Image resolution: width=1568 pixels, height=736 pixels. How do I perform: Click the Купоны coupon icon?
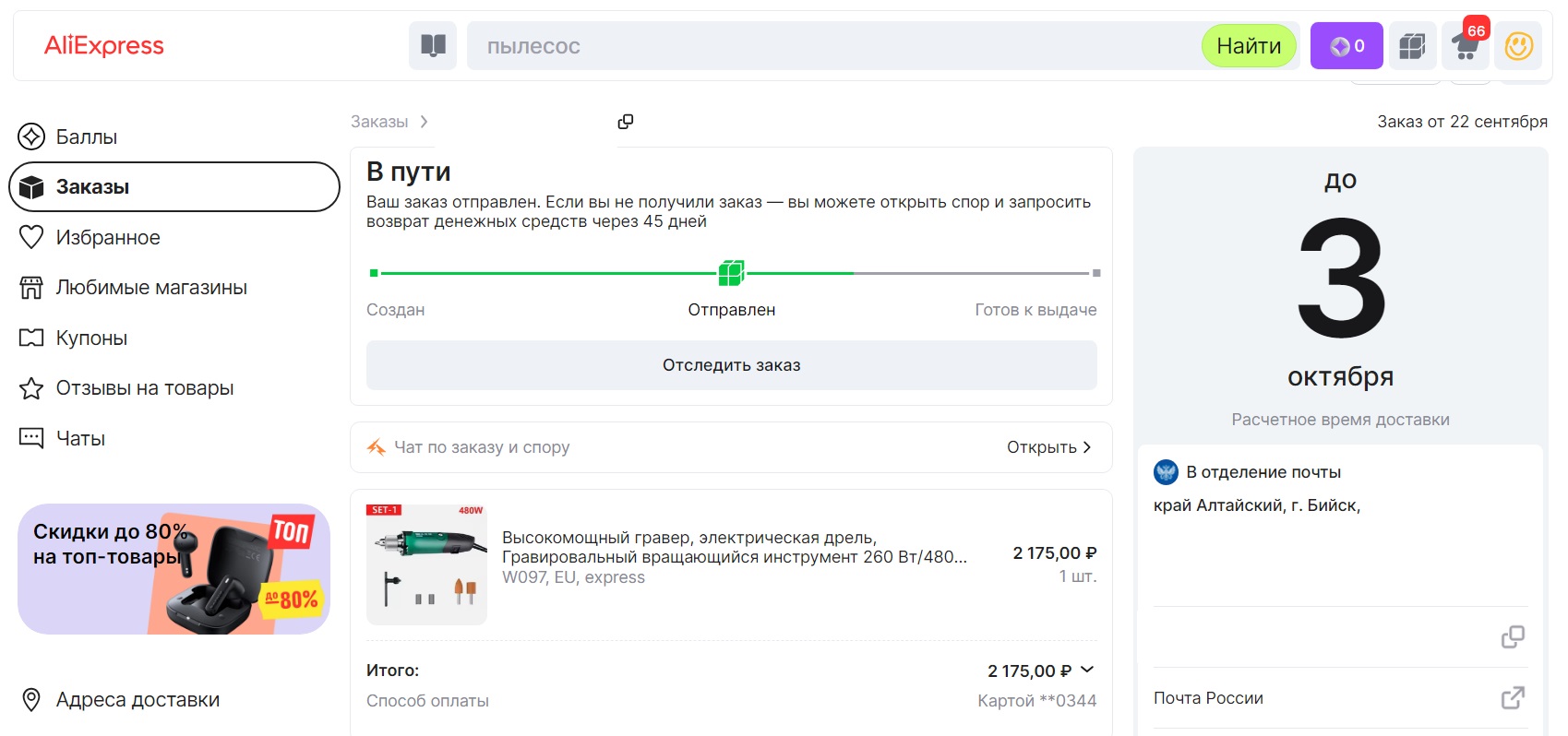click(31, 338)
